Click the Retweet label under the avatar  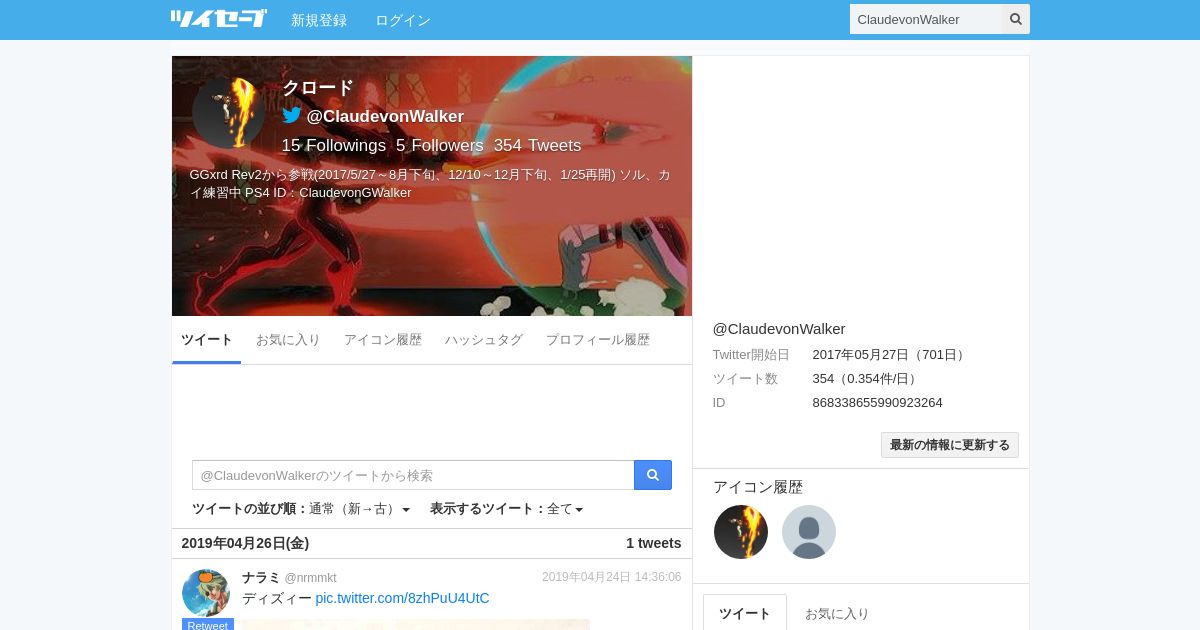207,625
